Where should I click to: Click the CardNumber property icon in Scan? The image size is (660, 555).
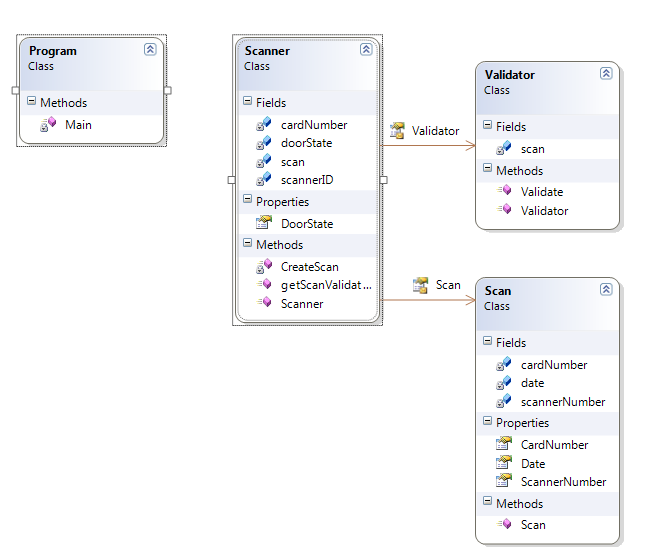[x=503, y=443]
